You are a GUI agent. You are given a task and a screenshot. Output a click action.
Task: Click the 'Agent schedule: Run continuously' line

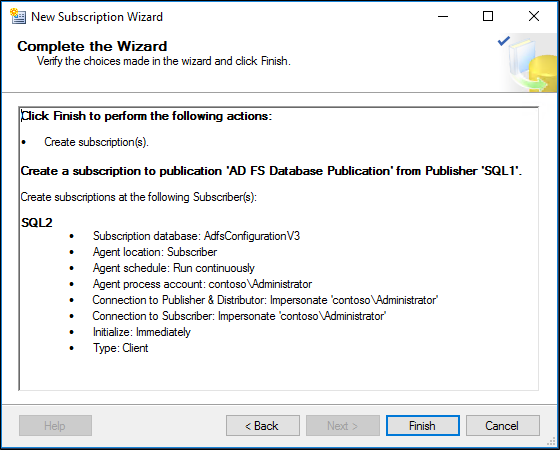[174, 268]
